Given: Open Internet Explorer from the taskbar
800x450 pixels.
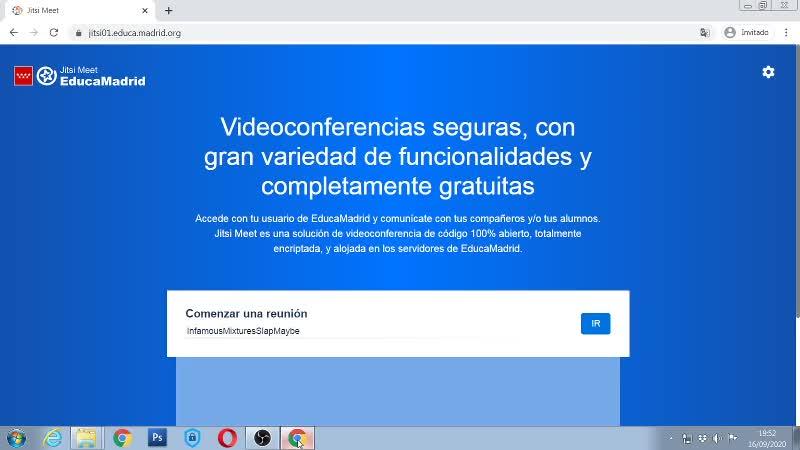Looking at the screenshot, I should coord(53,438).
